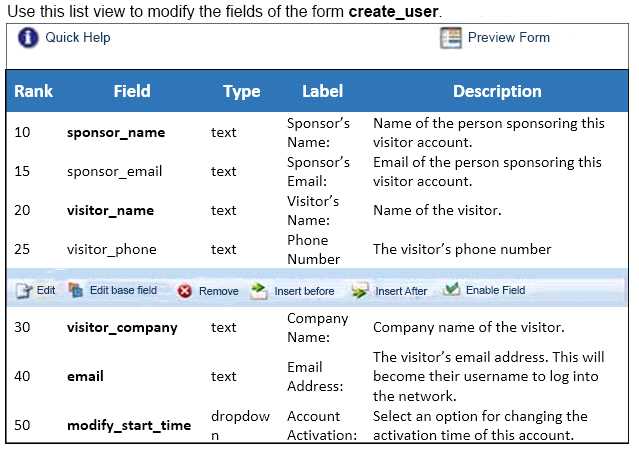Sort by the Rank column header

click(33, 91)
